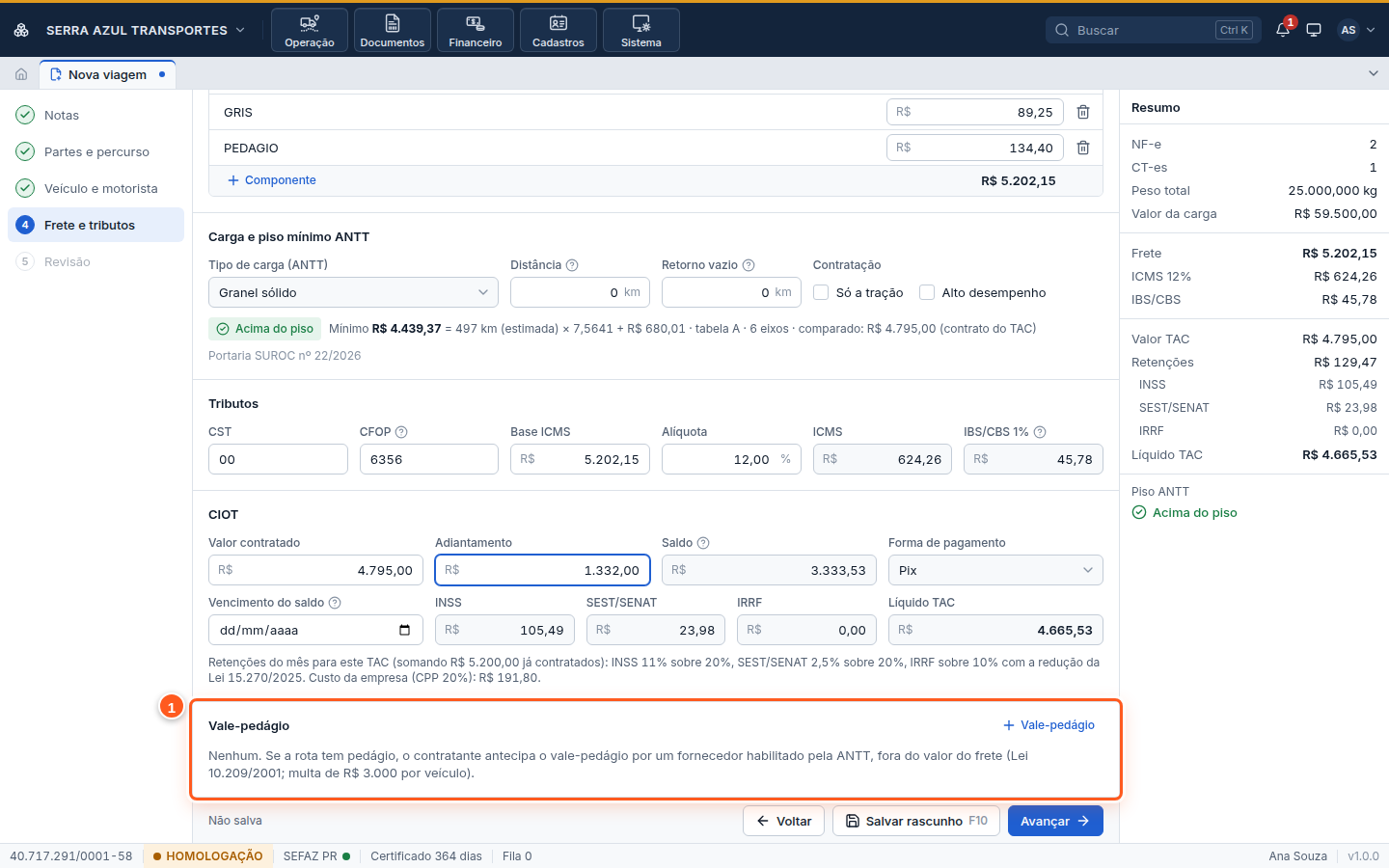
Task: Open the Sistema menu
Action: 641,30
